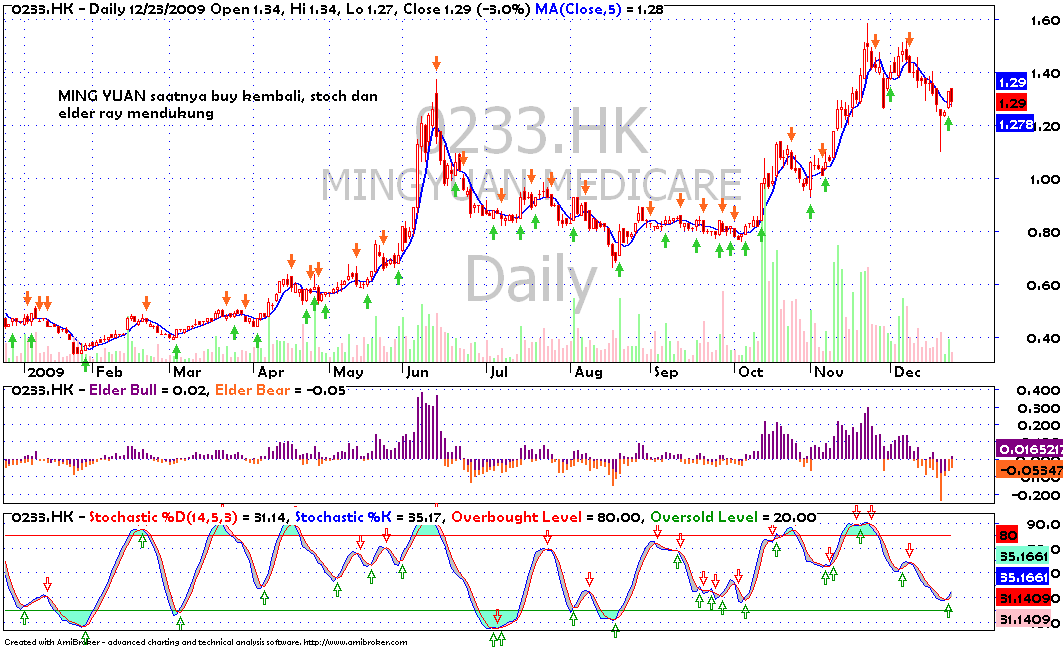Click the green buy arrow under the latest December candle
Screen dimensions: 1063x647
pyautogui.click(x=948, y=123)
